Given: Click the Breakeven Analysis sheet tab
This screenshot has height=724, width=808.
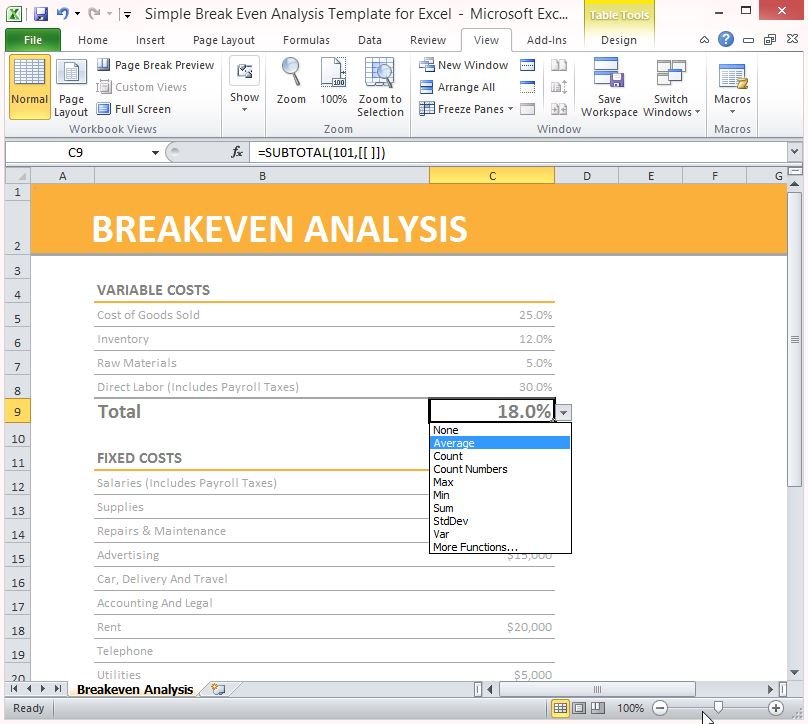Looking at the screenshot, I should coord(133,689).
